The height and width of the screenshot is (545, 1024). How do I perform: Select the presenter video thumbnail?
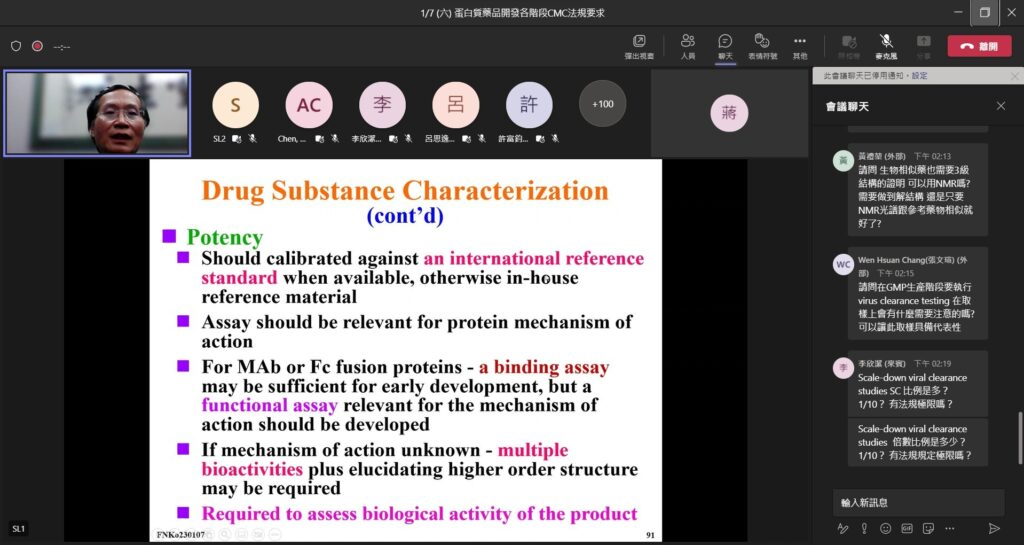97,113
